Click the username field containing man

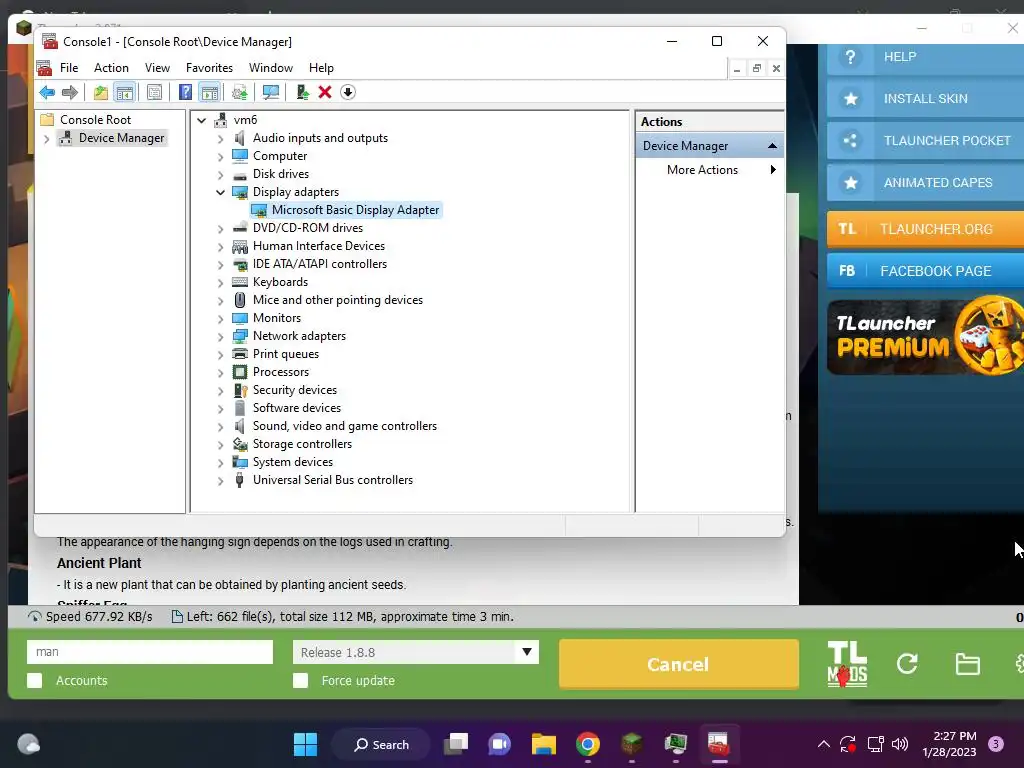point(150,652)
